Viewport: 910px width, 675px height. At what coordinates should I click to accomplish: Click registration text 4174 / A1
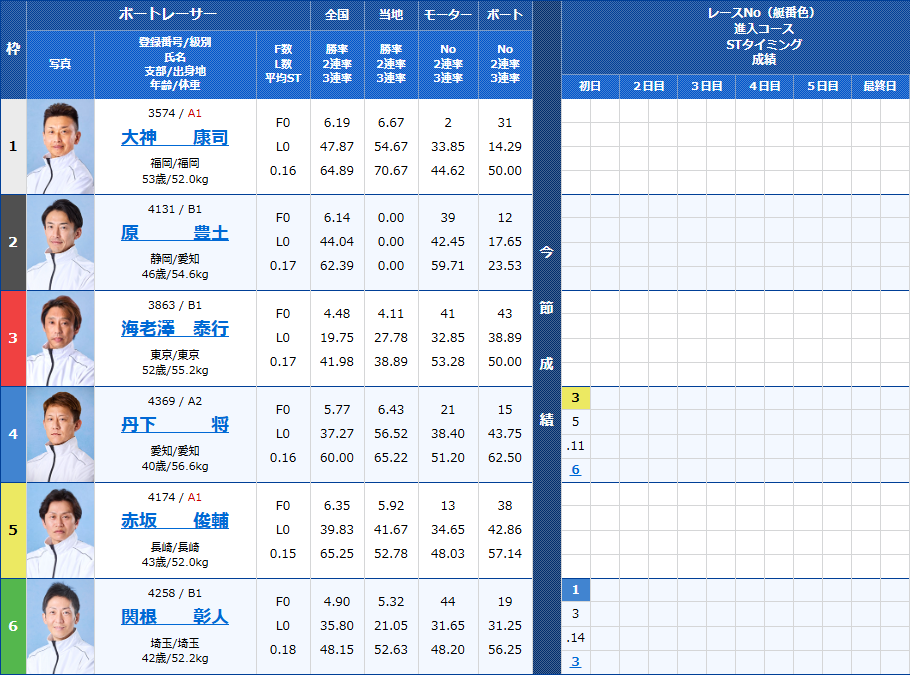[175, 497]
